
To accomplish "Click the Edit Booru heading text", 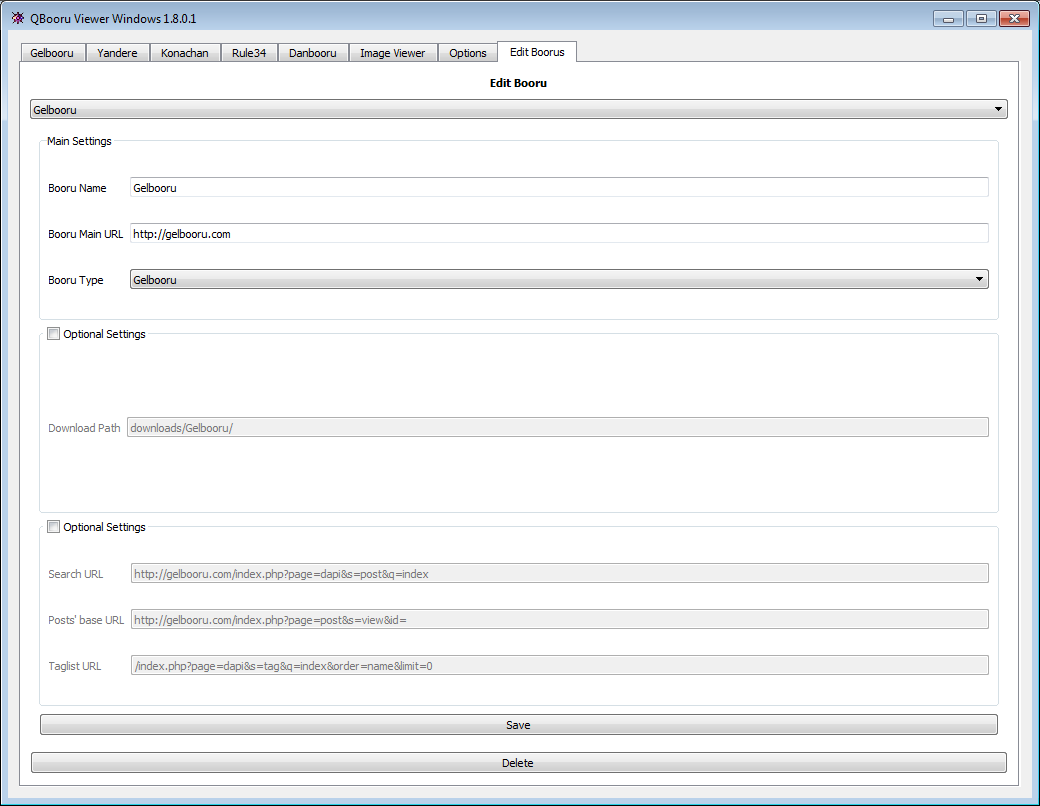I will [519, 83].
